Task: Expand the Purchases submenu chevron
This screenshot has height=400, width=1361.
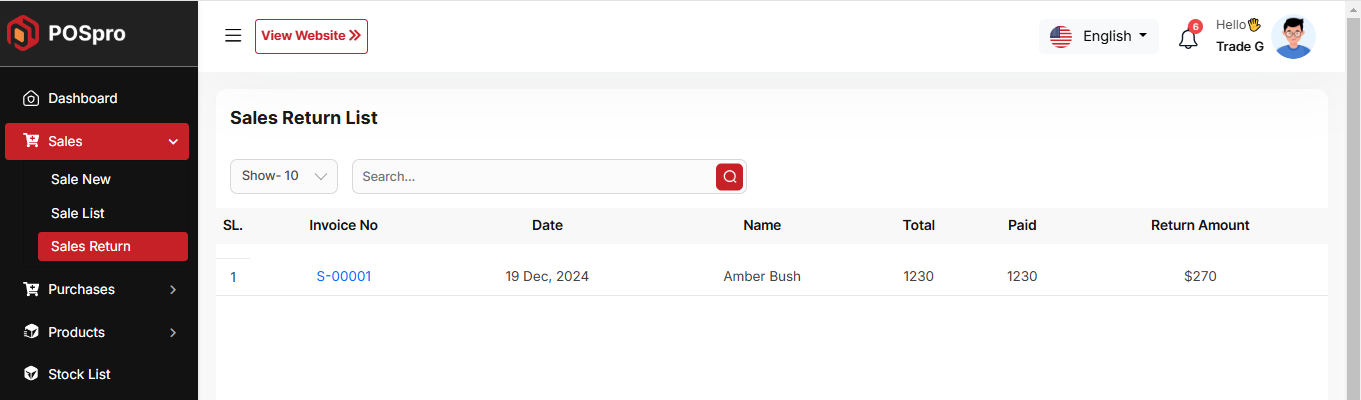Action: [173, 290]
